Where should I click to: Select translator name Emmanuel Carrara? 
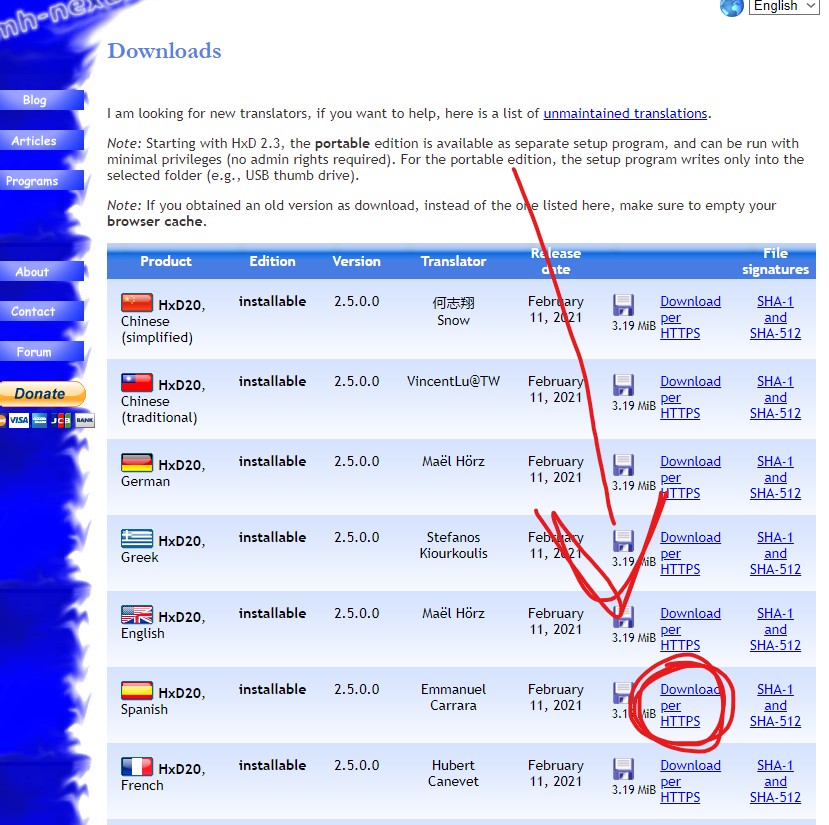[x=453, y=698]
